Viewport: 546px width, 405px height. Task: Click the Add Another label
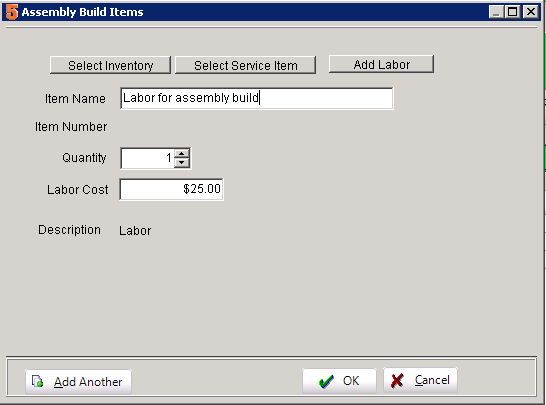[88, 382]
